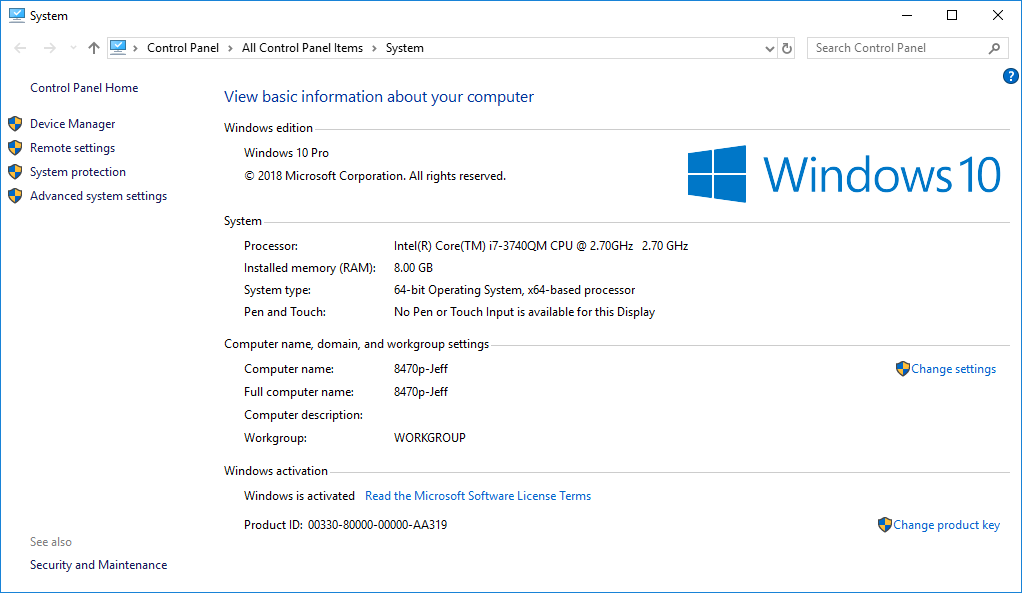1022x593 pixels.
Task: Click Change product key
Action: (946, 525)
